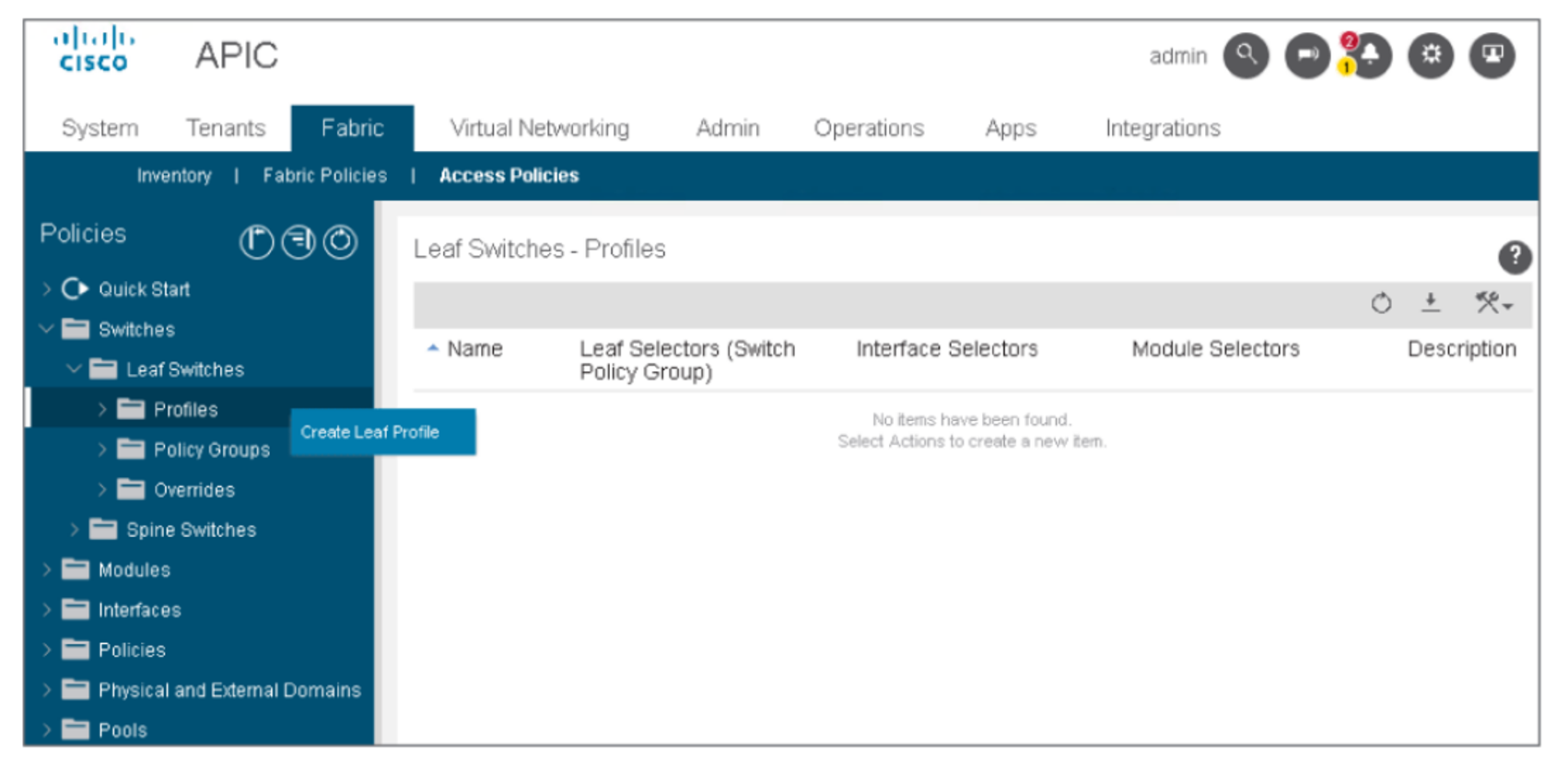Click Interface Selectors column header
Image resolution: width=1568 pixels, height=760 pixels.
[947, 349]
